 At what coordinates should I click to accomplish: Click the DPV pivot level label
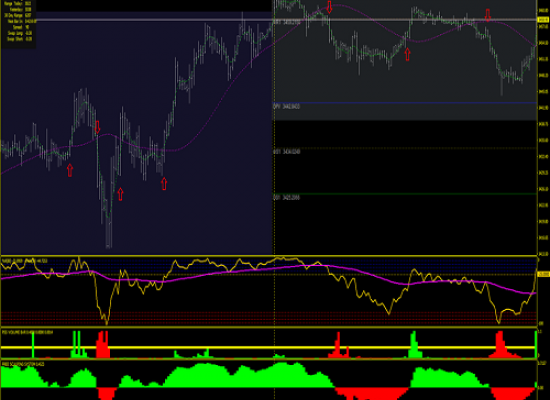pos(287,106)
